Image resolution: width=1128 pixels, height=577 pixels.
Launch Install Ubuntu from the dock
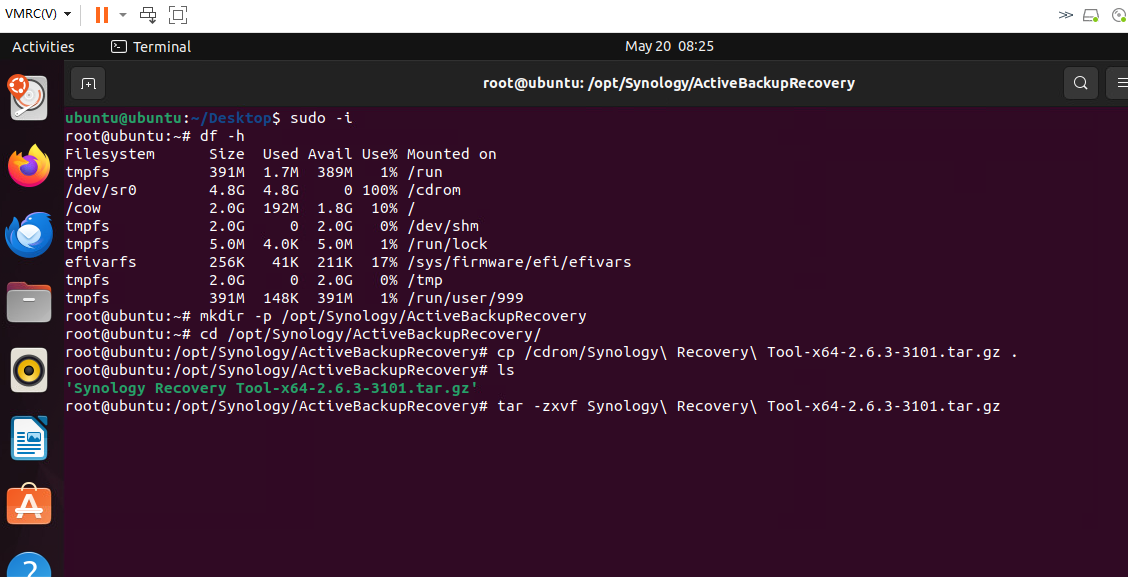[x=28, y=98]
